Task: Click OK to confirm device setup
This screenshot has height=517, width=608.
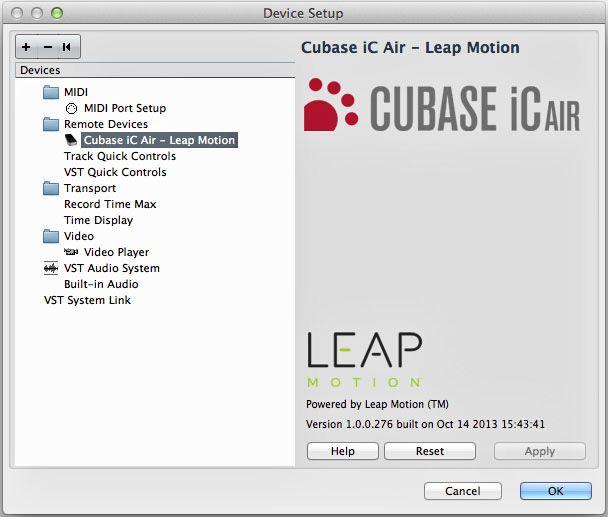Action: tap(555, 491)
